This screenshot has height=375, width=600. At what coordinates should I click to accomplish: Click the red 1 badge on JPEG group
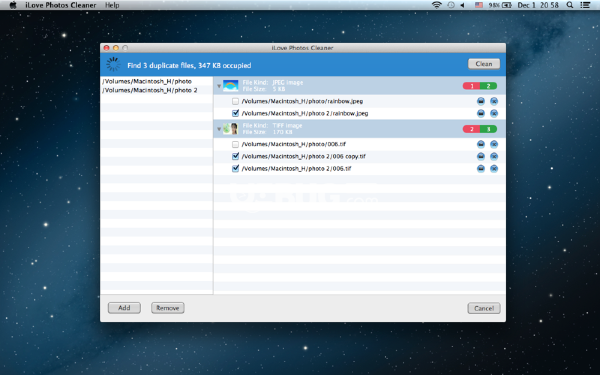tap(471, 86)
